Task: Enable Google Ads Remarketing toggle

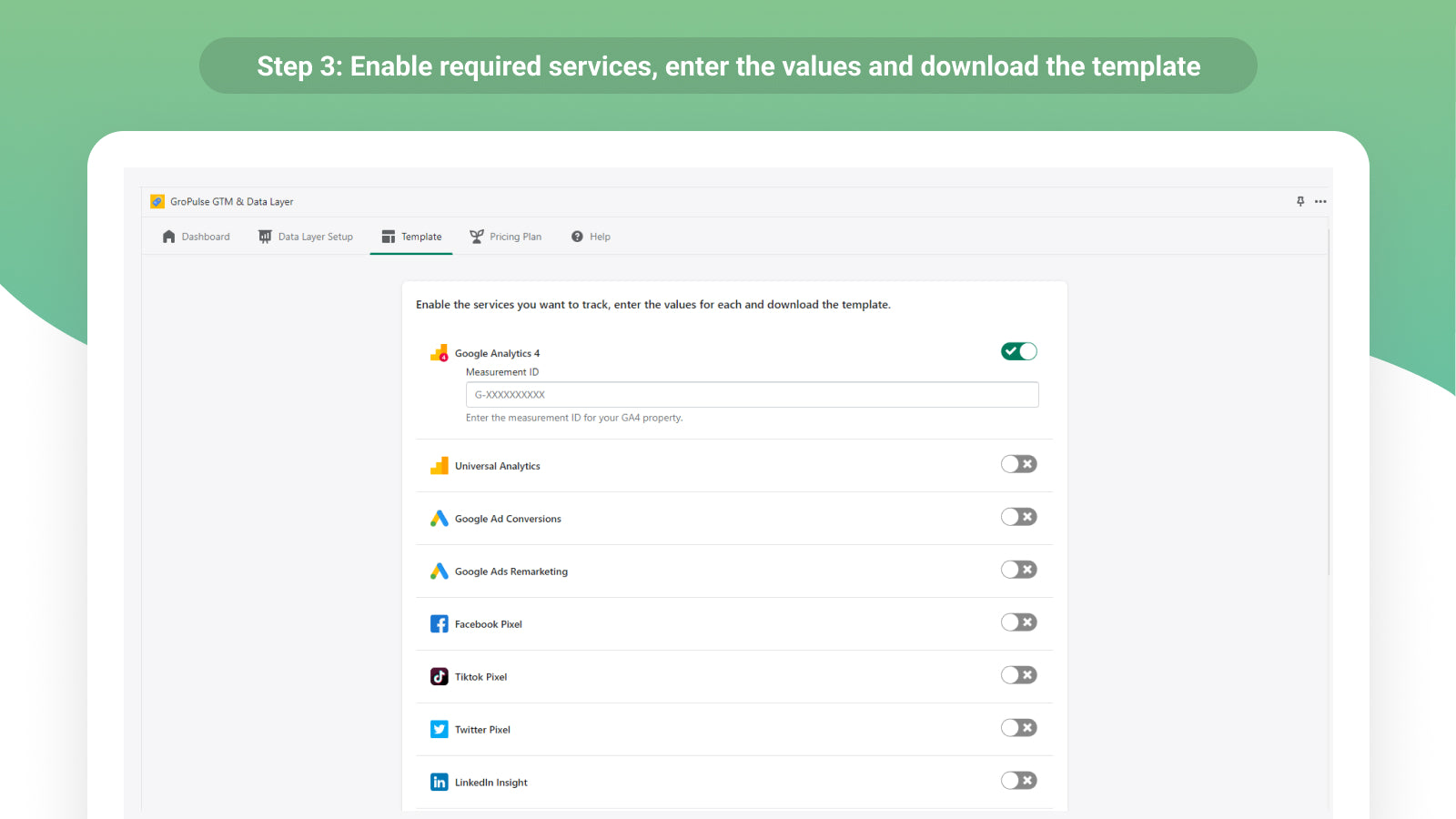Action: tap(1018, 570)
